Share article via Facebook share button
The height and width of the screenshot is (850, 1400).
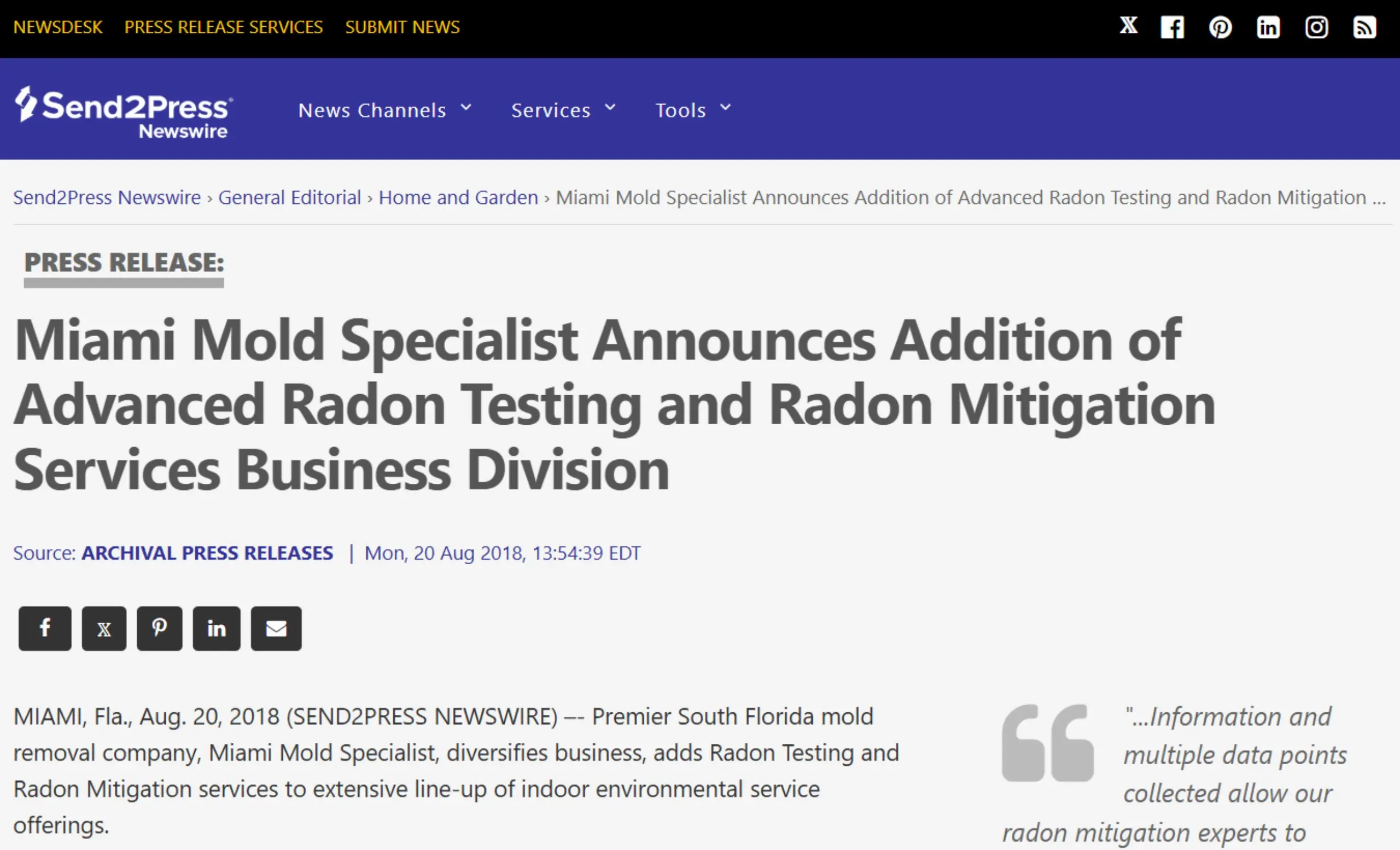[45, 628]
